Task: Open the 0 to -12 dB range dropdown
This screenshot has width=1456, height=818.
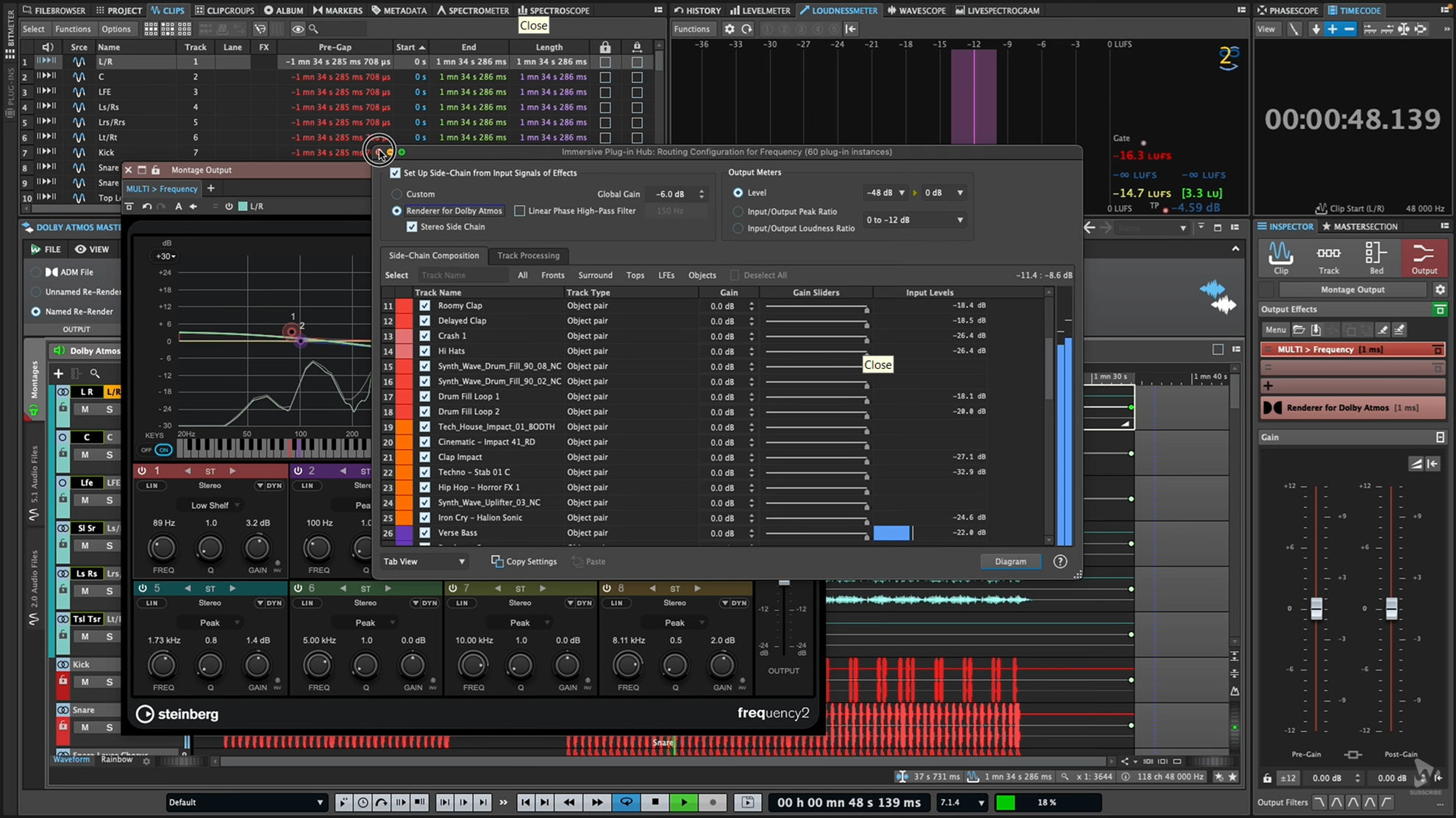Action: (x=915, y=220)
